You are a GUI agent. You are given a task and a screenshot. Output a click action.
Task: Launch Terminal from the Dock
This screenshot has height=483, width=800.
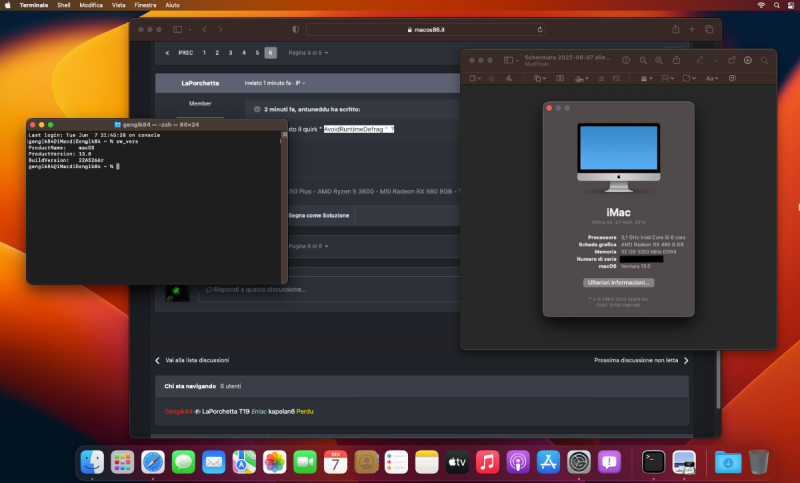point(653,462)
